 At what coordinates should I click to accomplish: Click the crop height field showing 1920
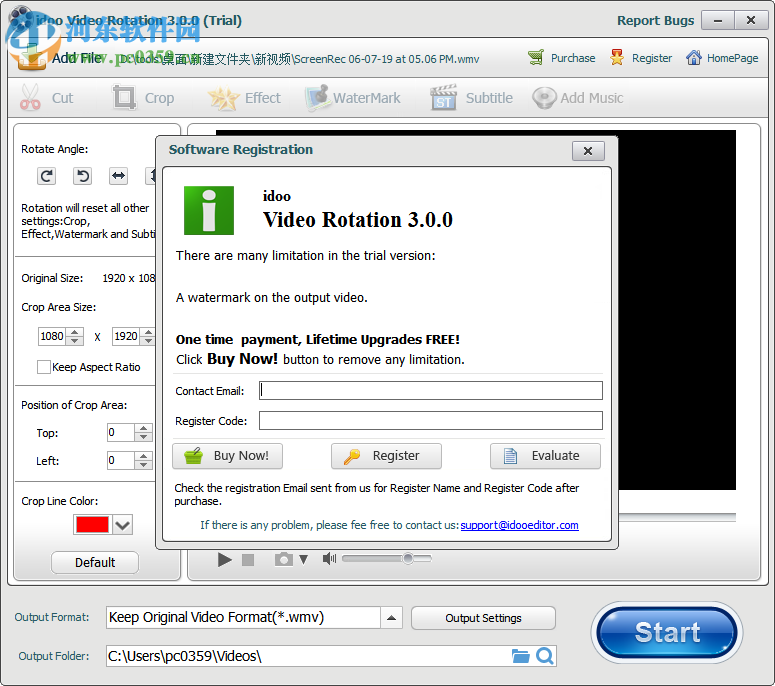coord(126,337)
